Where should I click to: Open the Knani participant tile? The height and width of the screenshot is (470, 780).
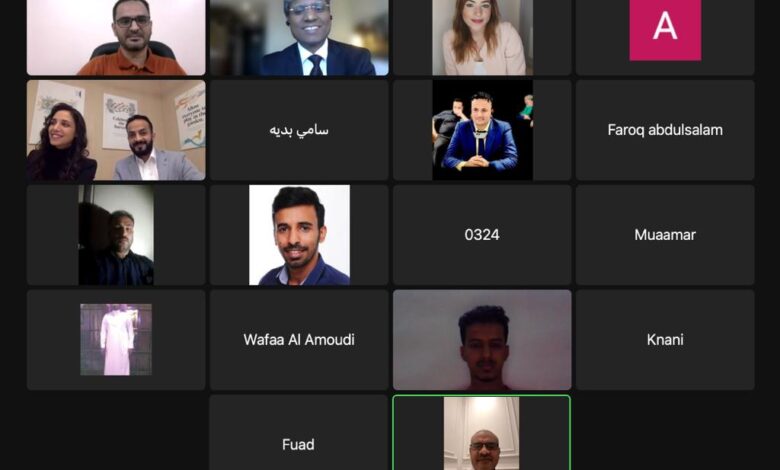(x=665, y=340)
